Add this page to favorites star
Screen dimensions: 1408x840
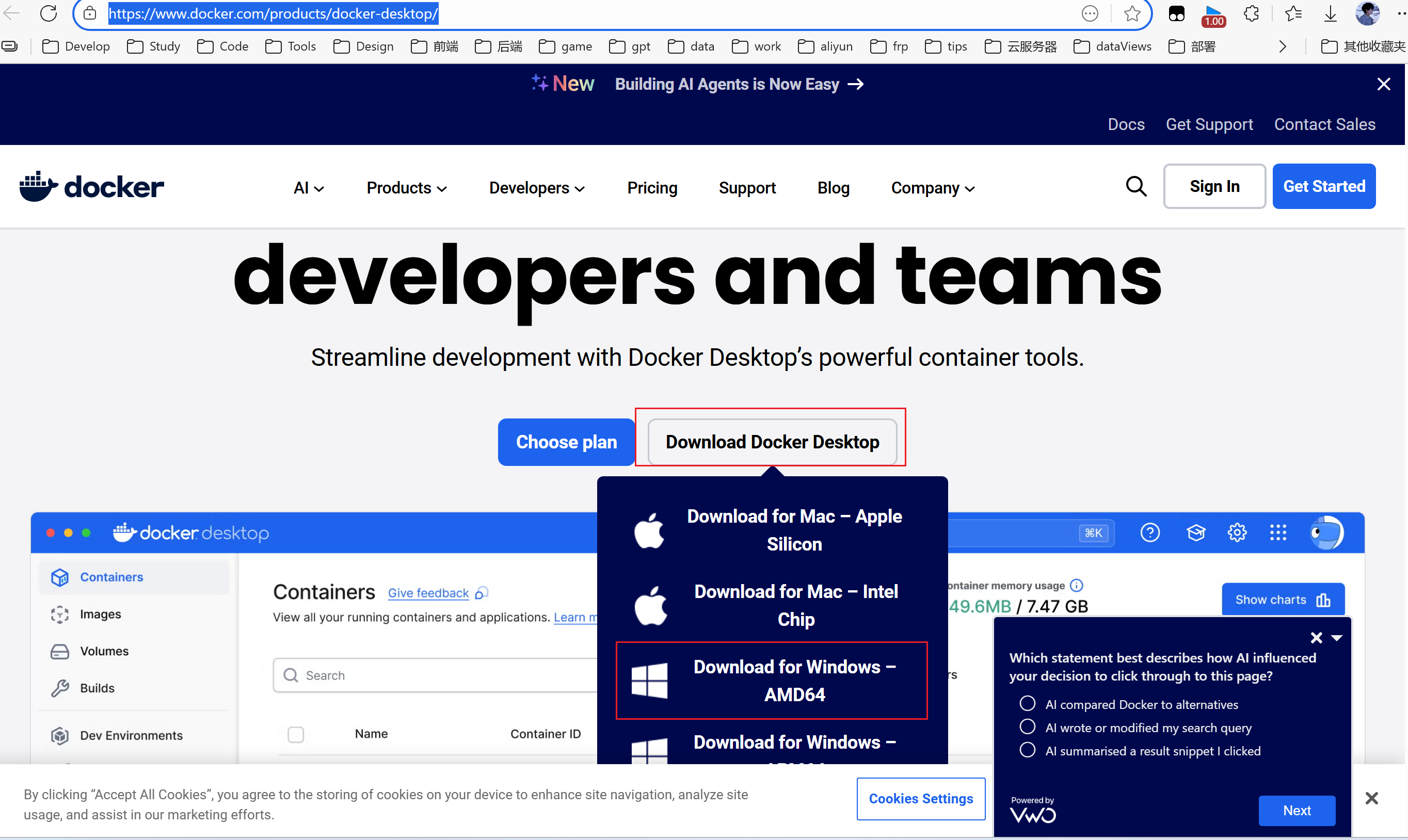(x=1132, y=13)
